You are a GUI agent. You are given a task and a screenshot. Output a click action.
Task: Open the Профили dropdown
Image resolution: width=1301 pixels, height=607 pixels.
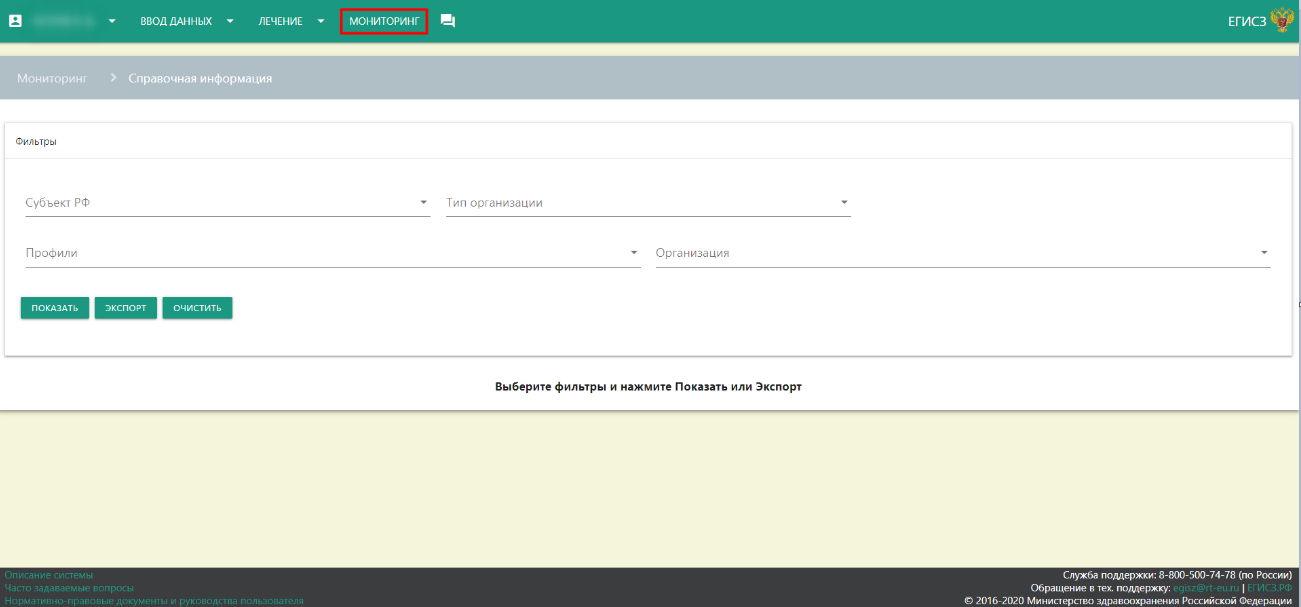tap(333, 254)
